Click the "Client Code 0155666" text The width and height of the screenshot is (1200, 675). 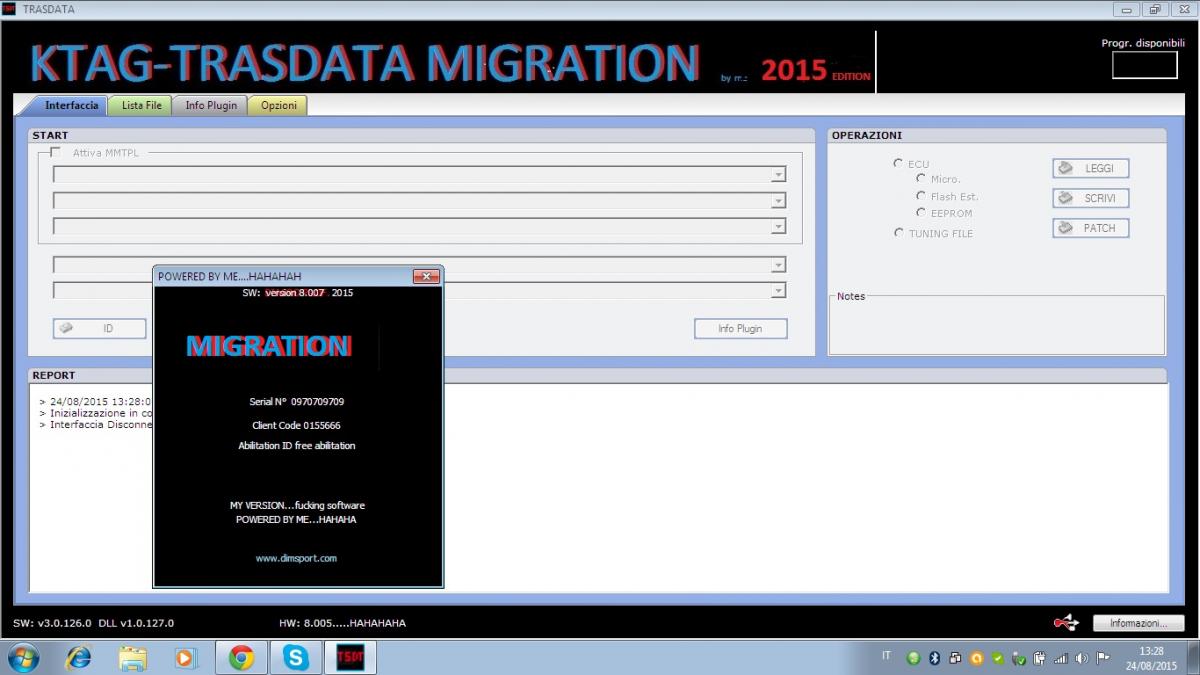pyautogui.click(x=296, y=425)
